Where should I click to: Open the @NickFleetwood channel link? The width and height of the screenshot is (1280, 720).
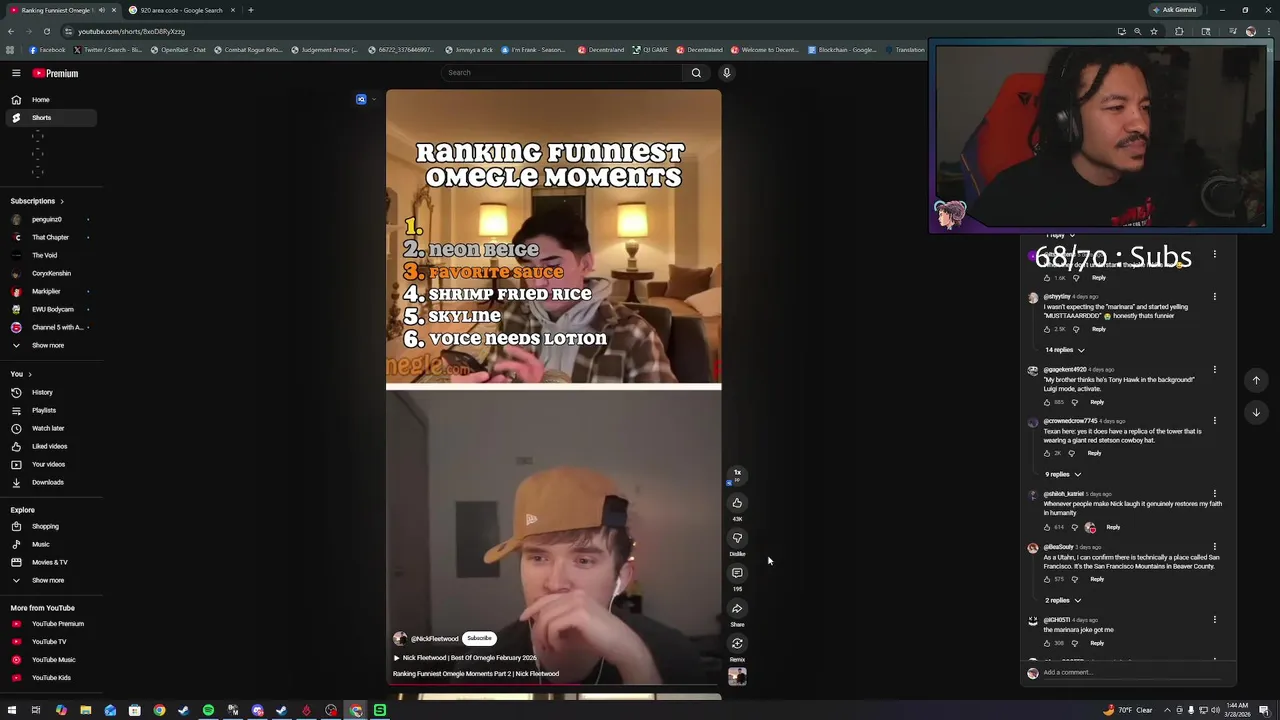coord(434,638)
